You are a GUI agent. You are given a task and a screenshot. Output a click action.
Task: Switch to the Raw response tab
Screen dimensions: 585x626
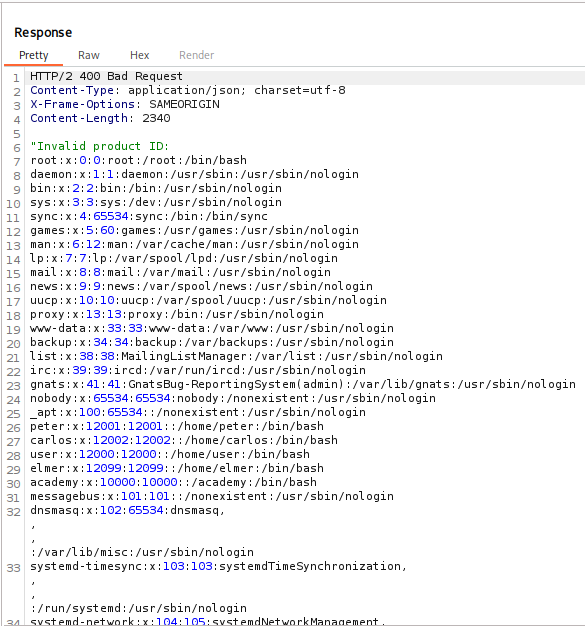(x=89, y=55)
